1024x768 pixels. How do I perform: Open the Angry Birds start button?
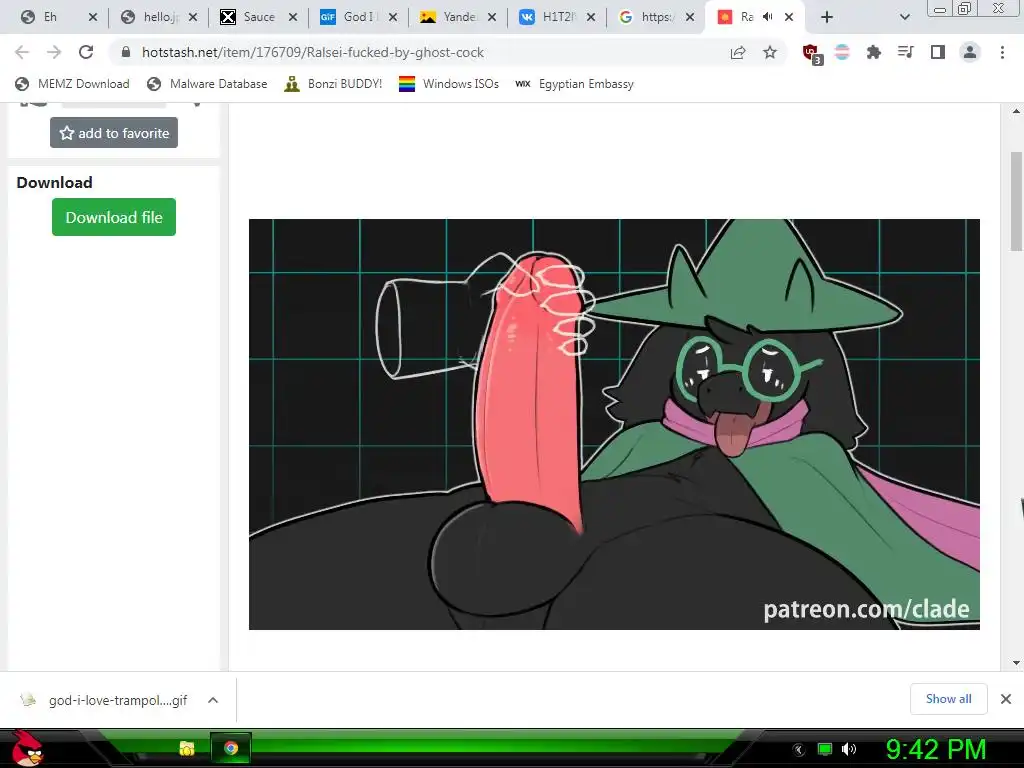click(28, 748)
